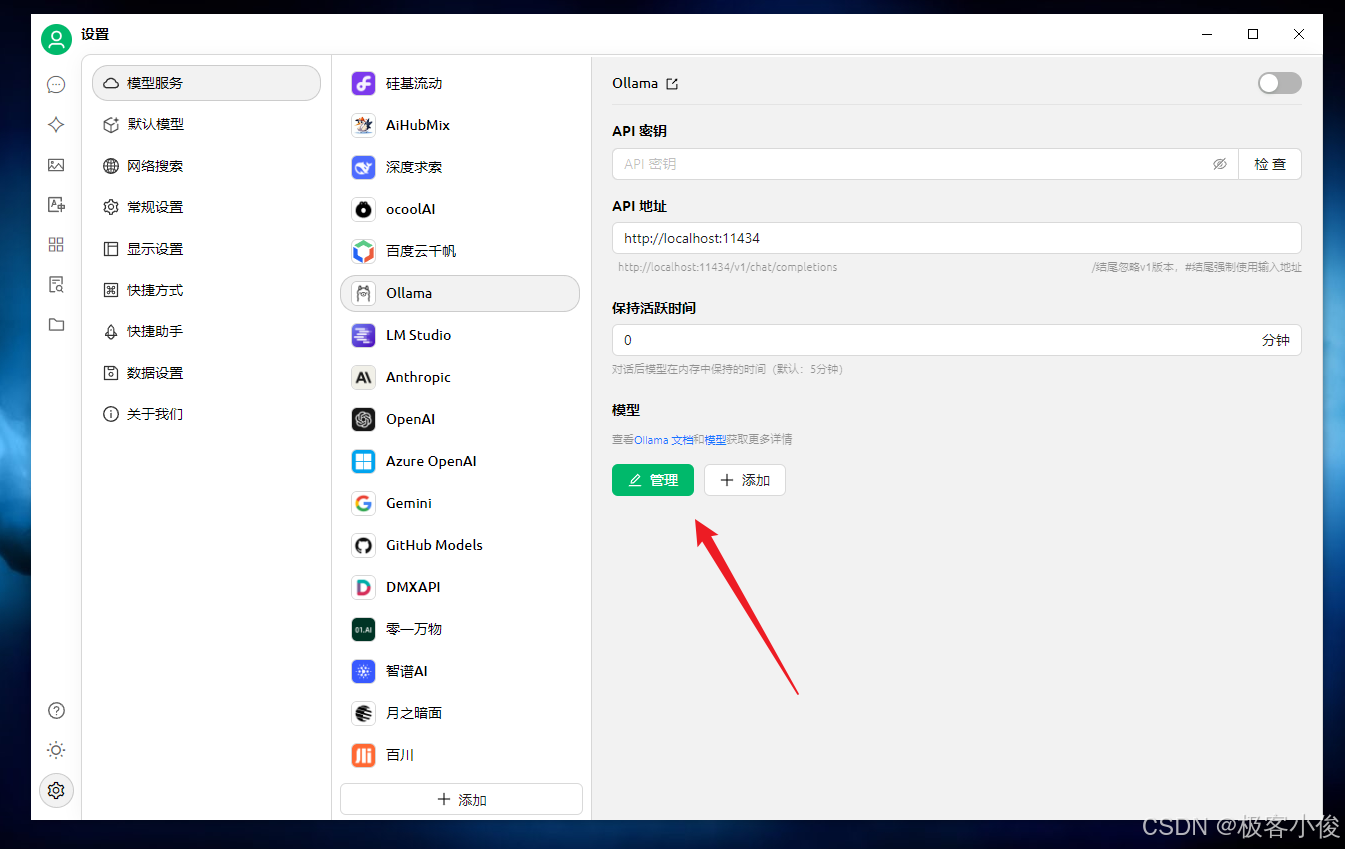Screen dimensions: 1345x849
Task: Open the Ollama 文档 link
Action: (x=663, y=440)
